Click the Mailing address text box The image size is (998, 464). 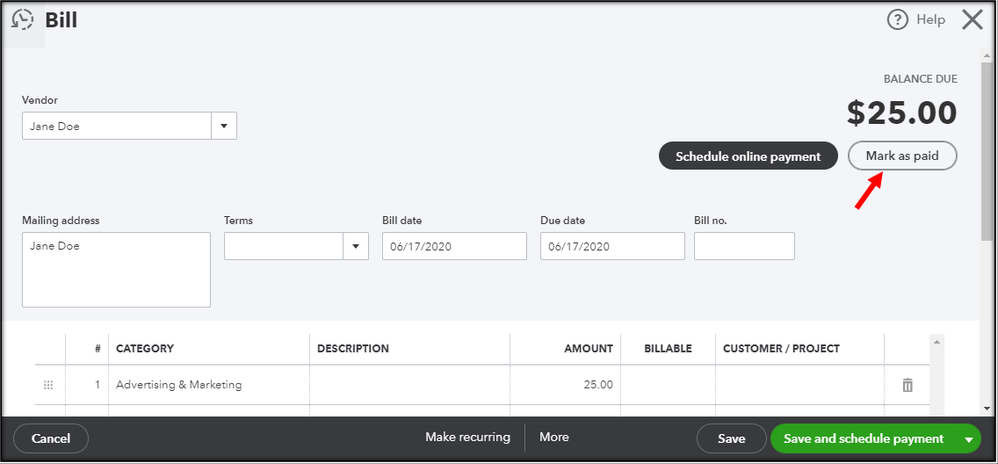click(116, 270)
